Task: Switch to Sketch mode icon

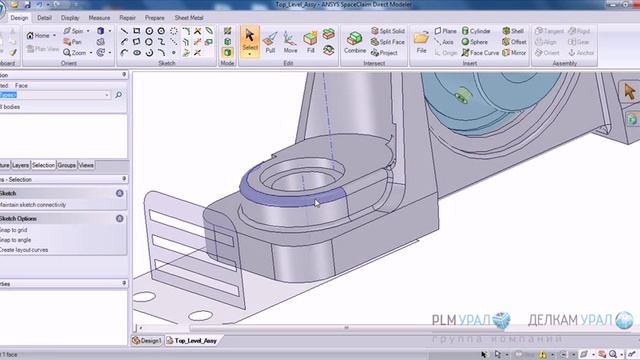Action: point(227,31)
